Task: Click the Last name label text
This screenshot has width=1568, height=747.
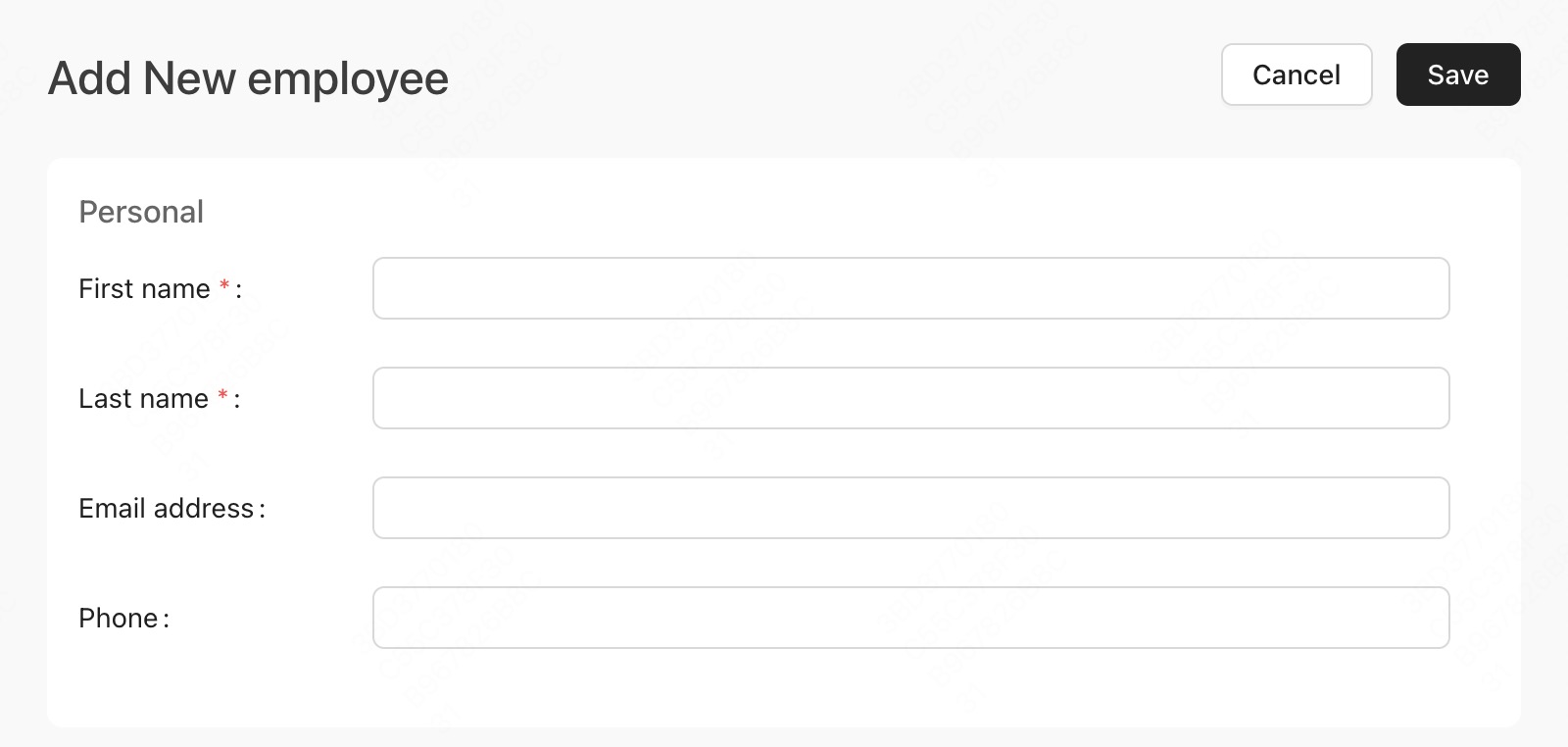Action: [143, 398]
